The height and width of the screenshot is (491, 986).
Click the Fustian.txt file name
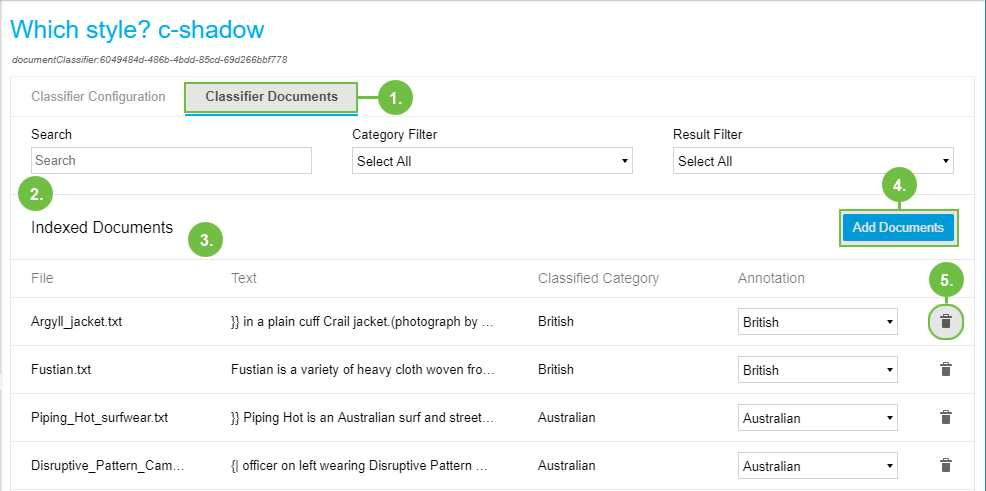click(x=61, y=370)
